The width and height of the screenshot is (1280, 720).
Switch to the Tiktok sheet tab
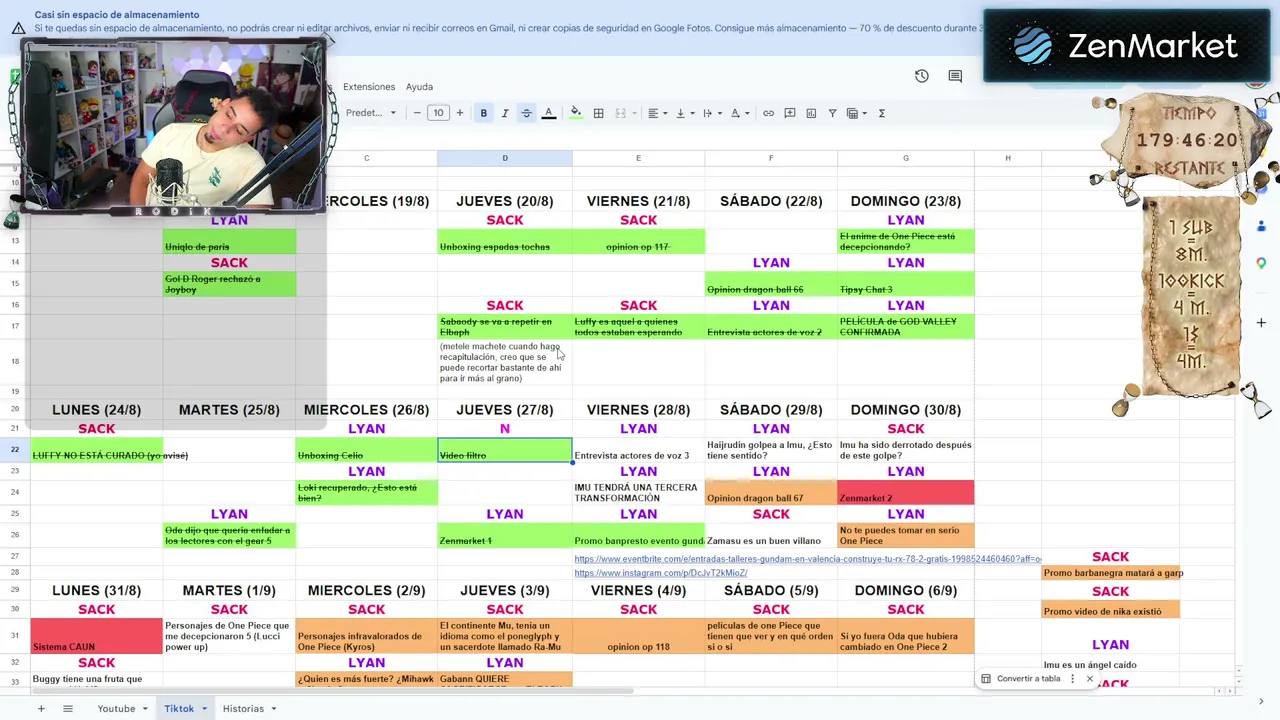point(179,708)
